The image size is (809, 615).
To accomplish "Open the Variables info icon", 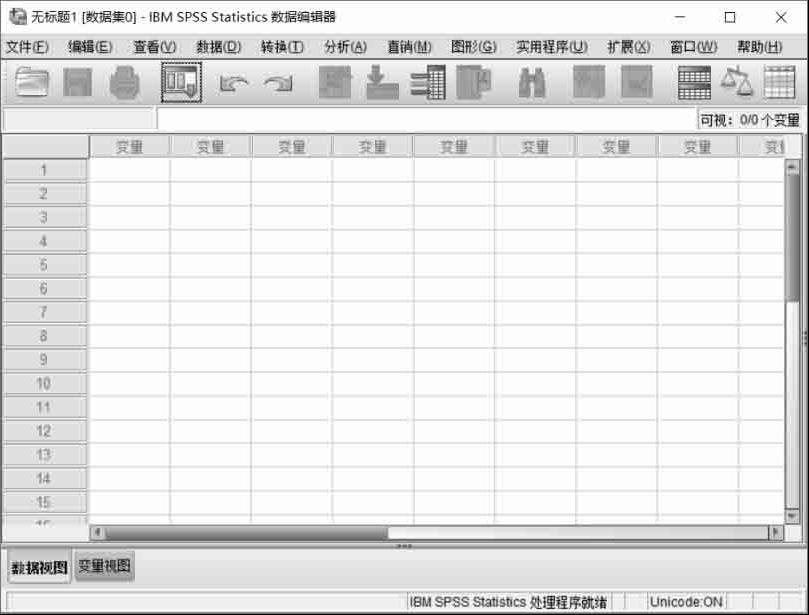I will 428,82.
